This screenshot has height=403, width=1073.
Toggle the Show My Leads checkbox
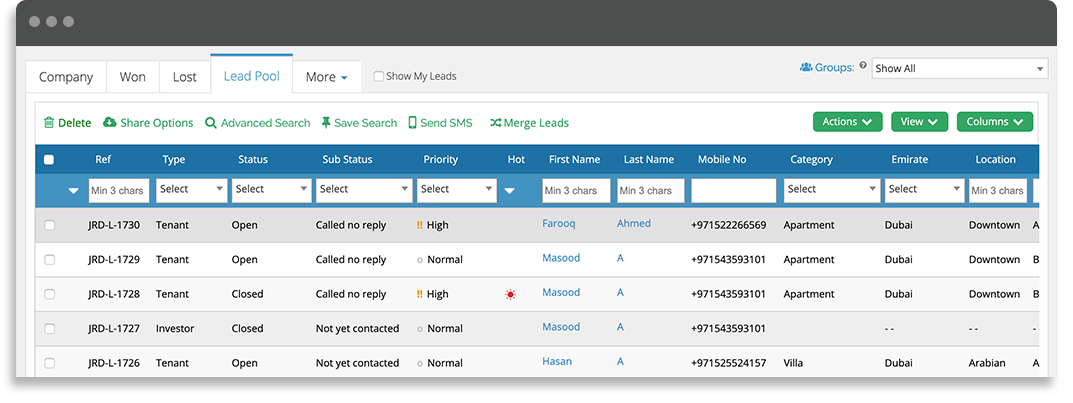coord(378,77)
